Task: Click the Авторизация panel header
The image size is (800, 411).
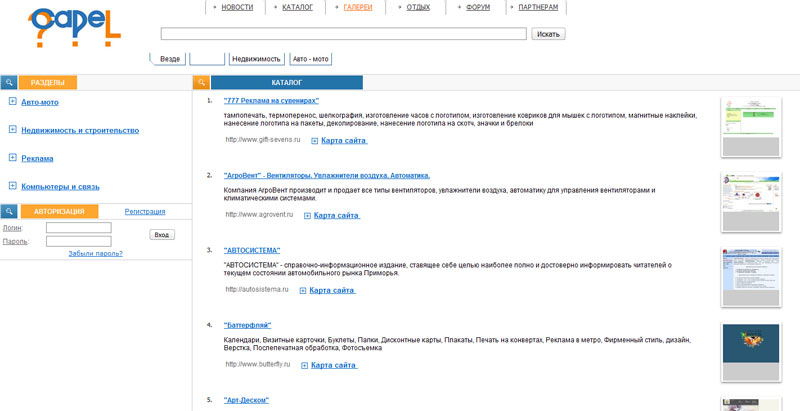Action: [x=60, y=212]
